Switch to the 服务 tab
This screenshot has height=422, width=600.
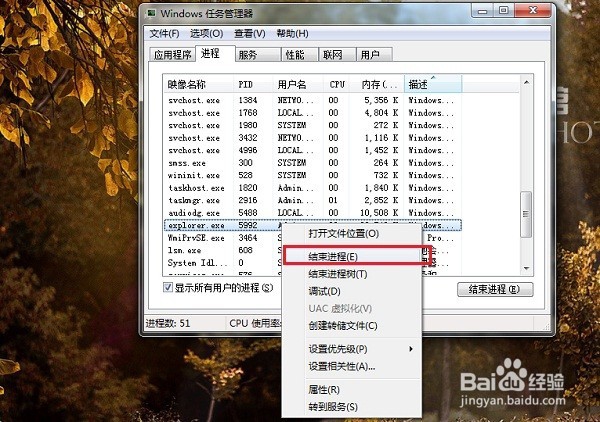(x=258, y=55)
